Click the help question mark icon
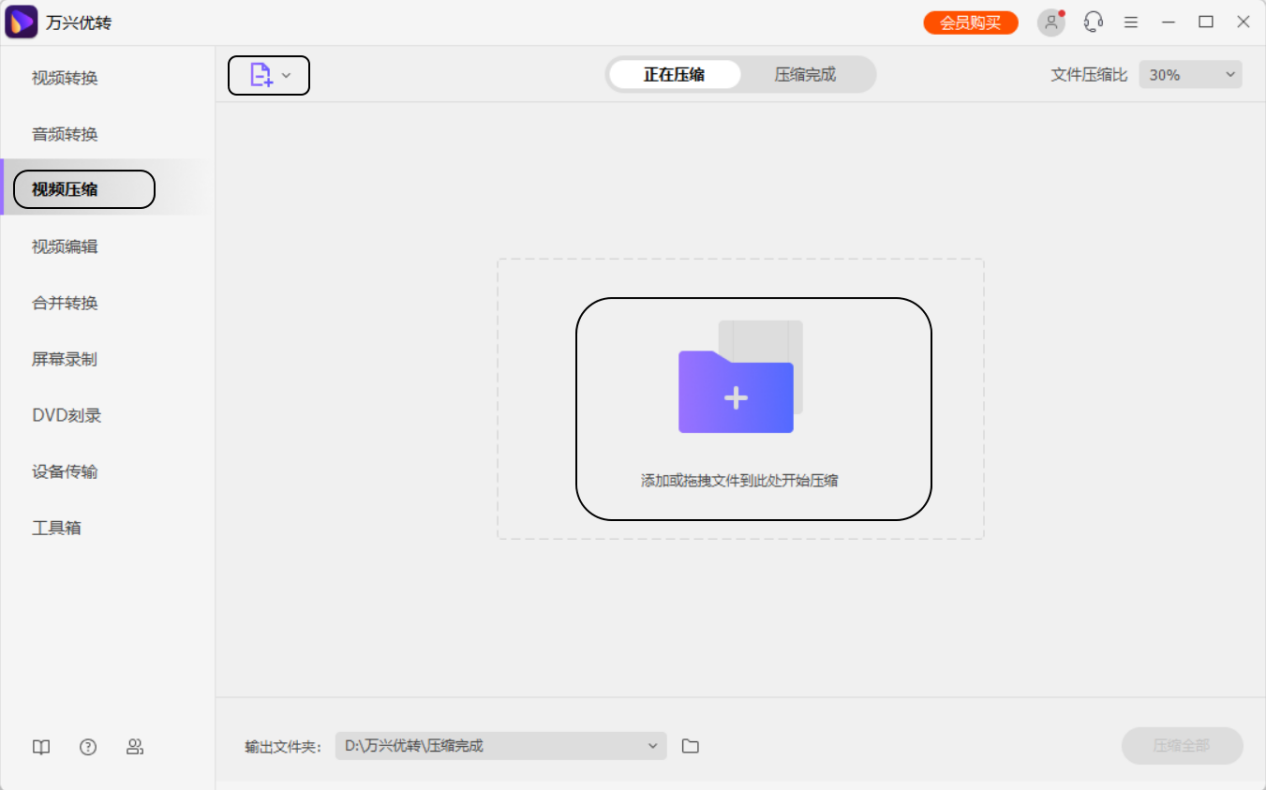The image size is (1266, 790). 87,746
